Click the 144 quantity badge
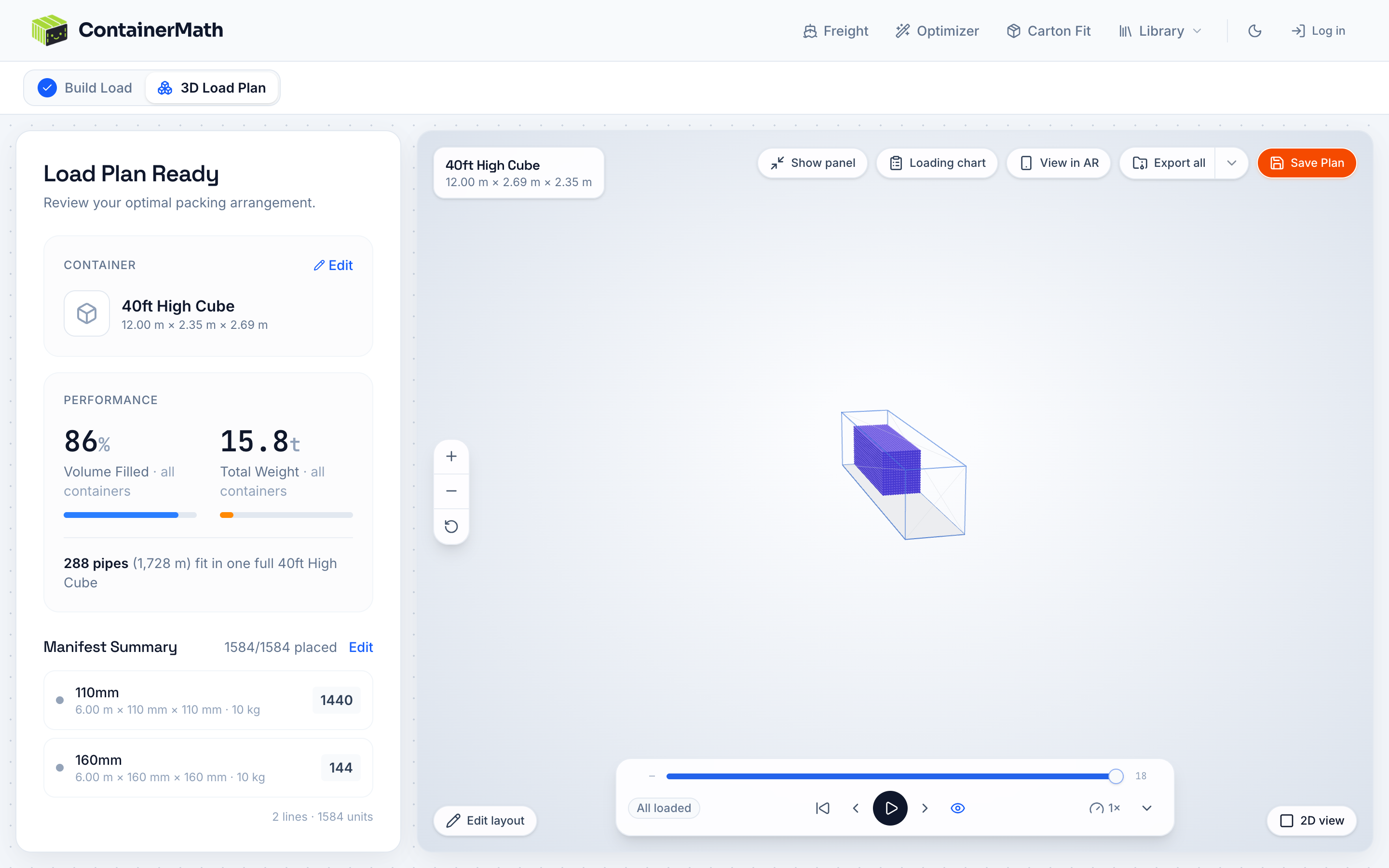1389x868 pixels. click(341, 768)
